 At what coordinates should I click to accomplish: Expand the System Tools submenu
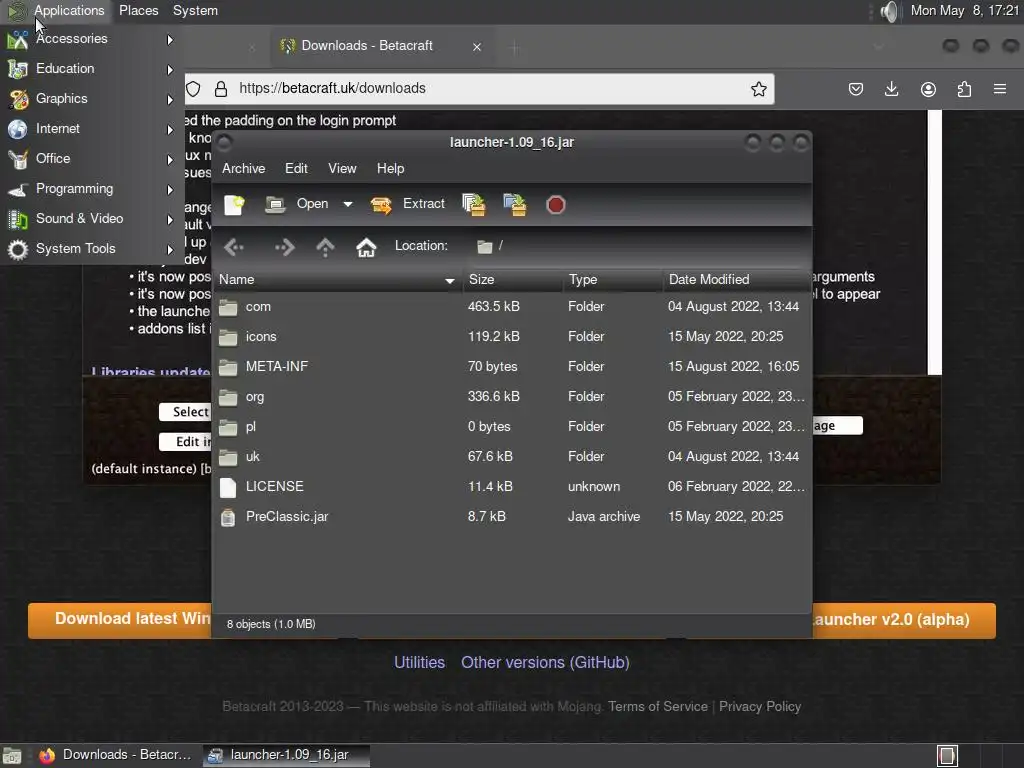[91, 249]
